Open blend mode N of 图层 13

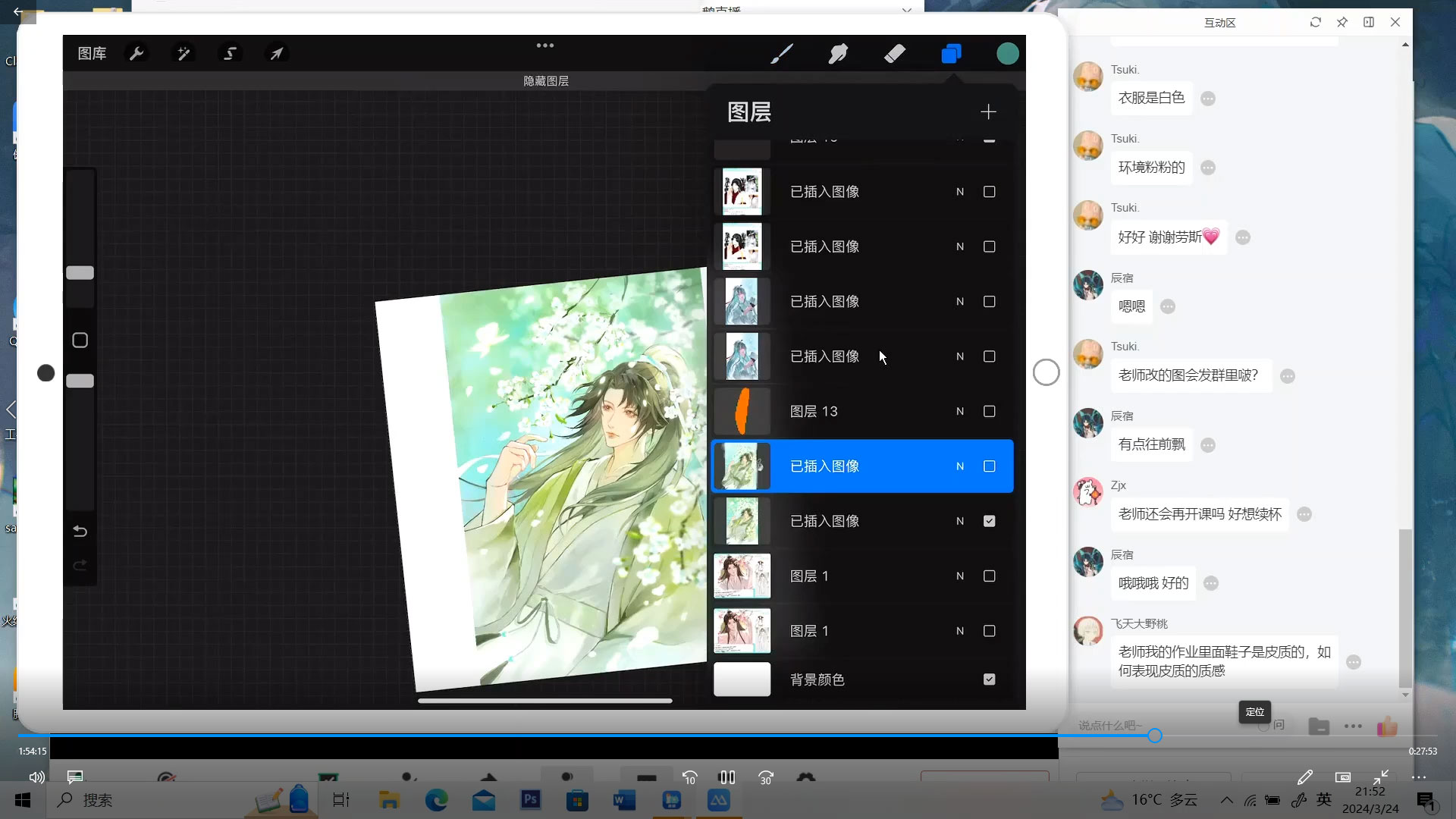tap(960, 411)
